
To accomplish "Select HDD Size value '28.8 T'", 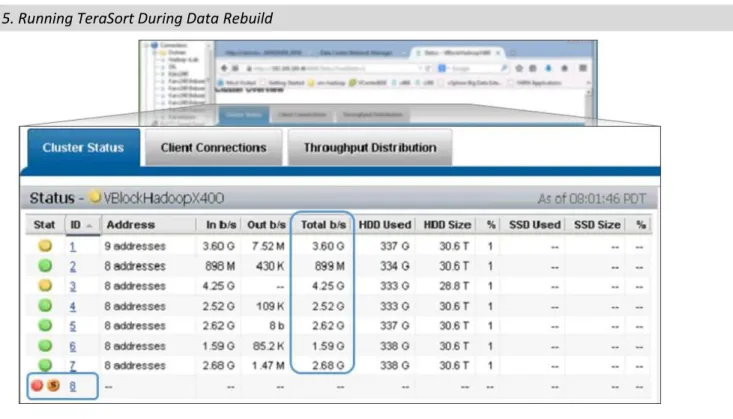I will click(x=454, y=286).
